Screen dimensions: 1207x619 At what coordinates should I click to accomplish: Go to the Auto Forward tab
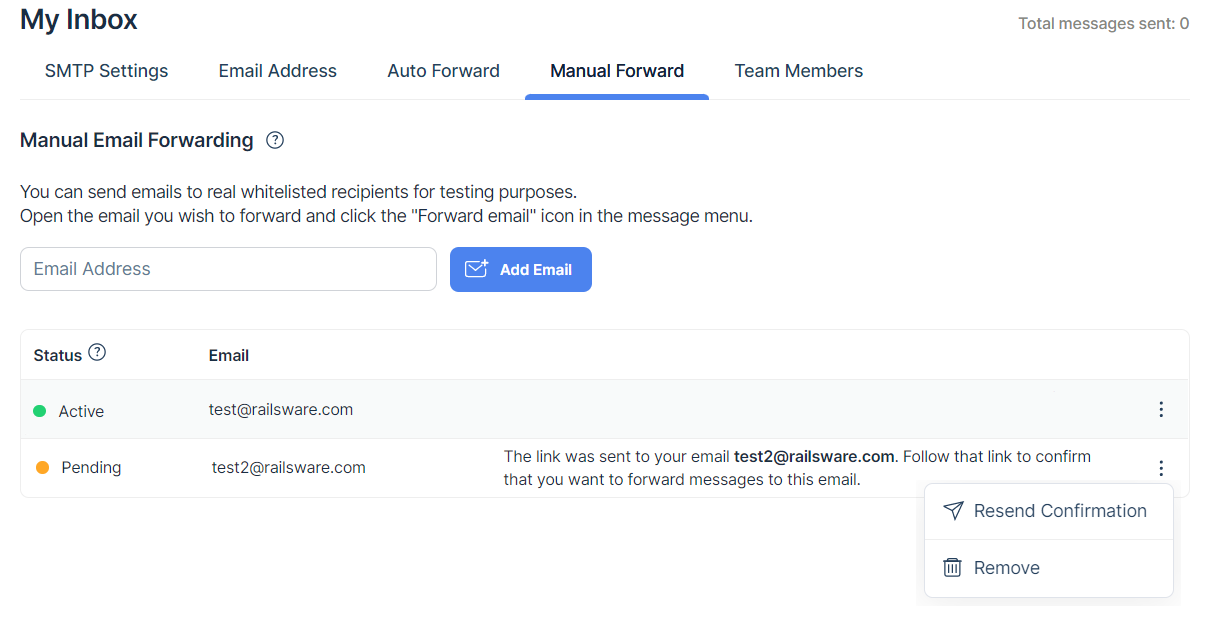pyautogui.click(x=443, y=71)
